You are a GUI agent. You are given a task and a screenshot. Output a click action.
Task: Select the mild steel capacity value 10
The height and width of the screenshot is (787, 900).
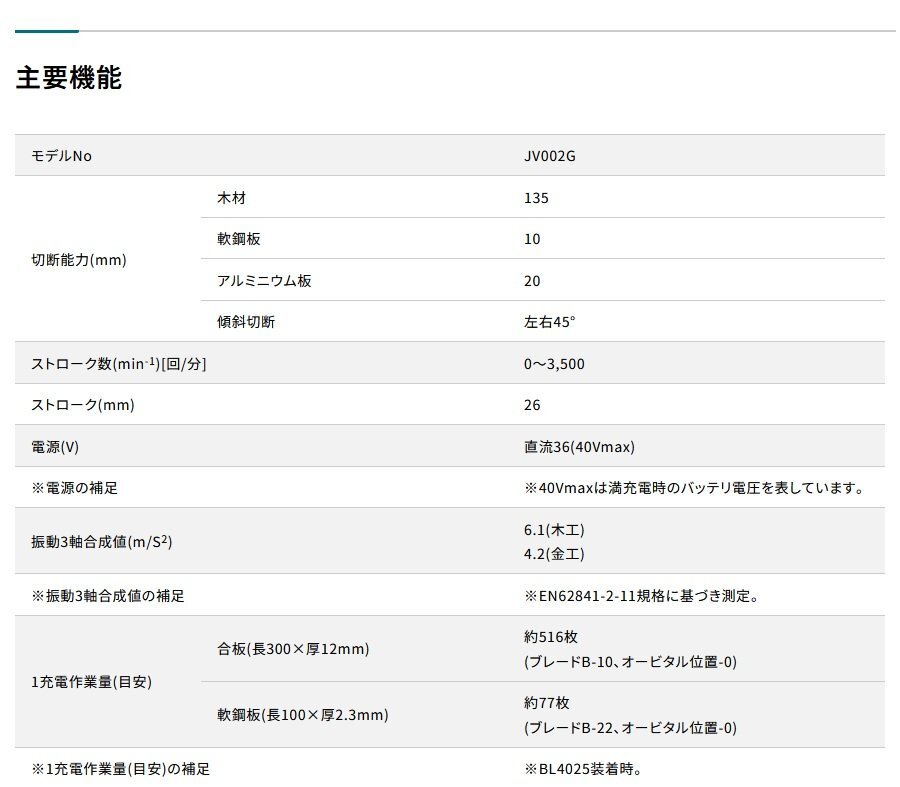(532, 239)
